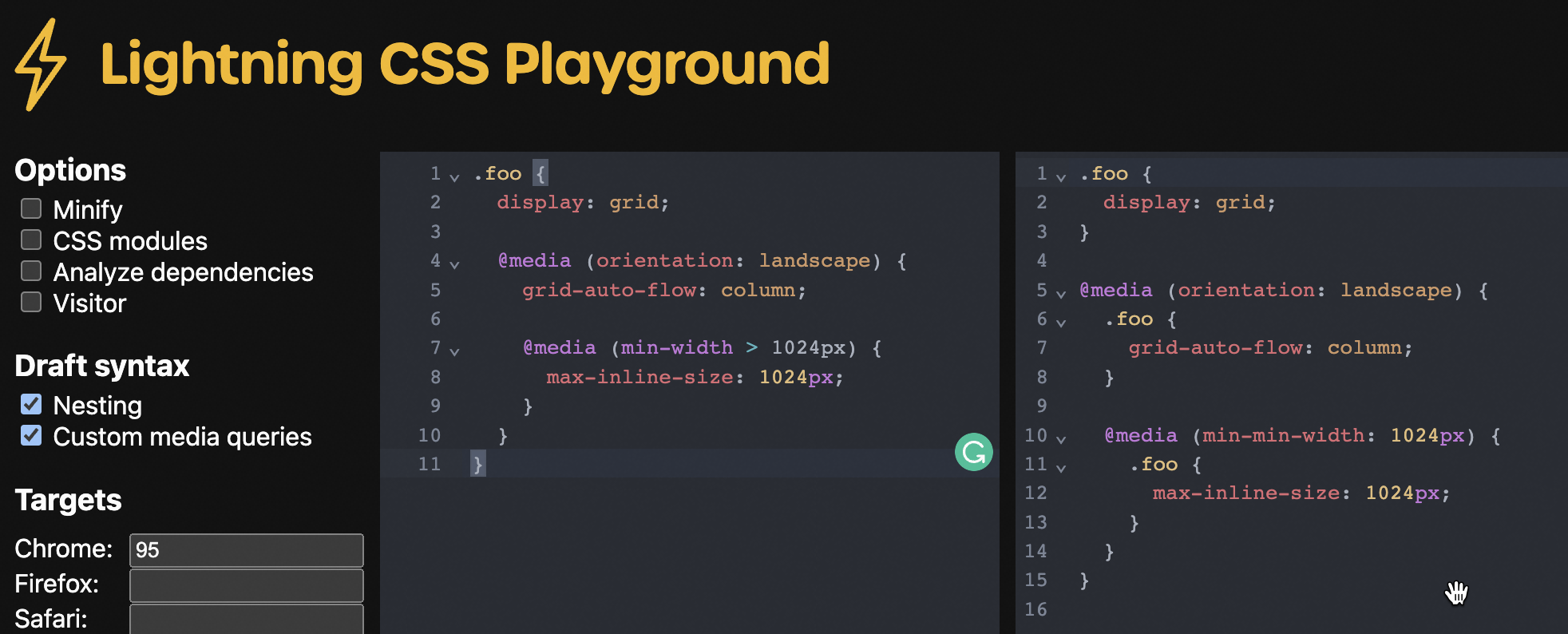Click the Targets heading

(69, 500)
